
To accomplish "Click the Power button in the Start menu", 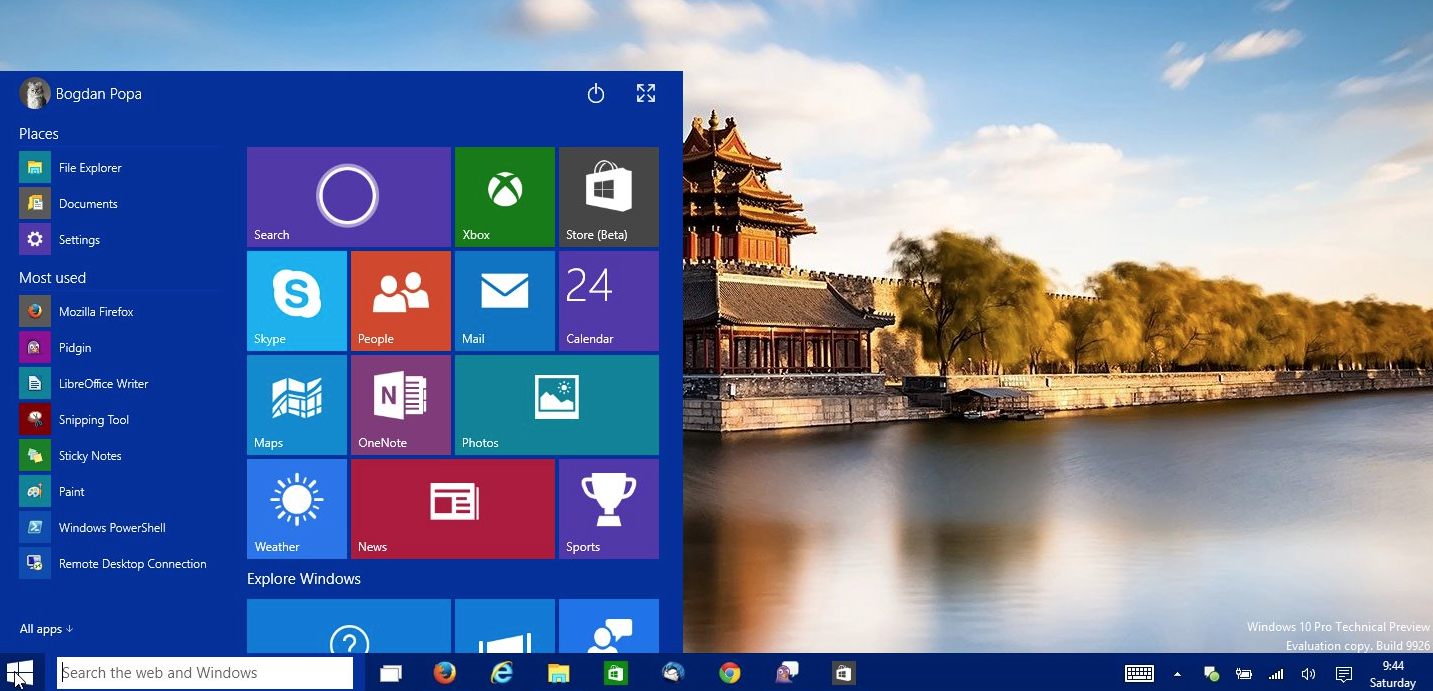I will 596,94.
